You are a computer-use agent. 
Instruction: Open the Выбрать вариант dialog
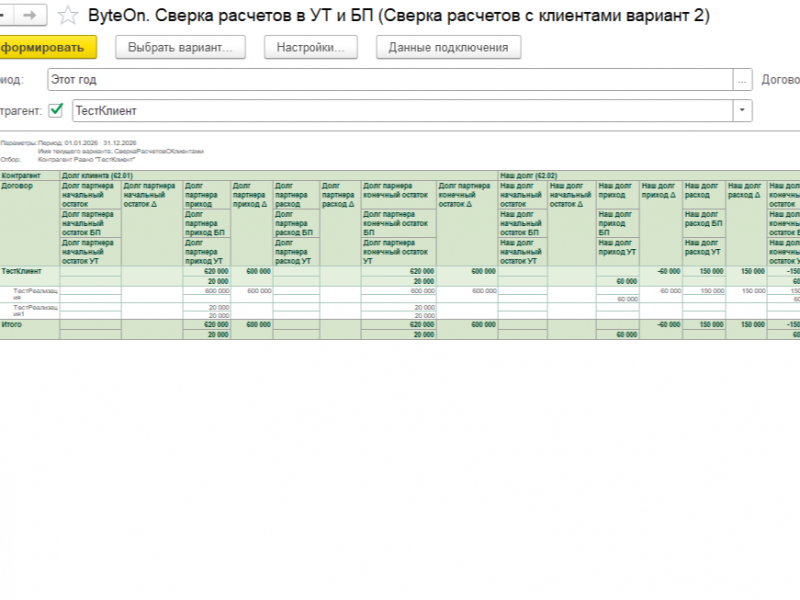pos(180,47)
